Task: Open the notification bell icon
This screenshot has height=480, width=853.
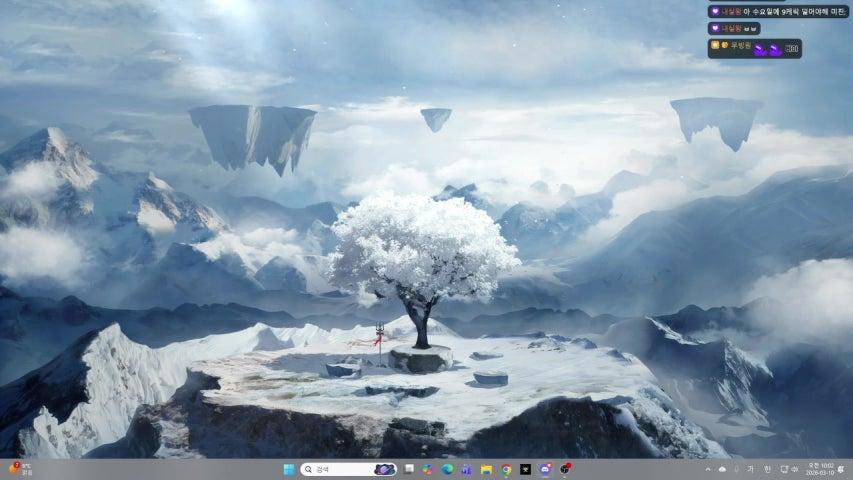Action: tap(842, 469)
